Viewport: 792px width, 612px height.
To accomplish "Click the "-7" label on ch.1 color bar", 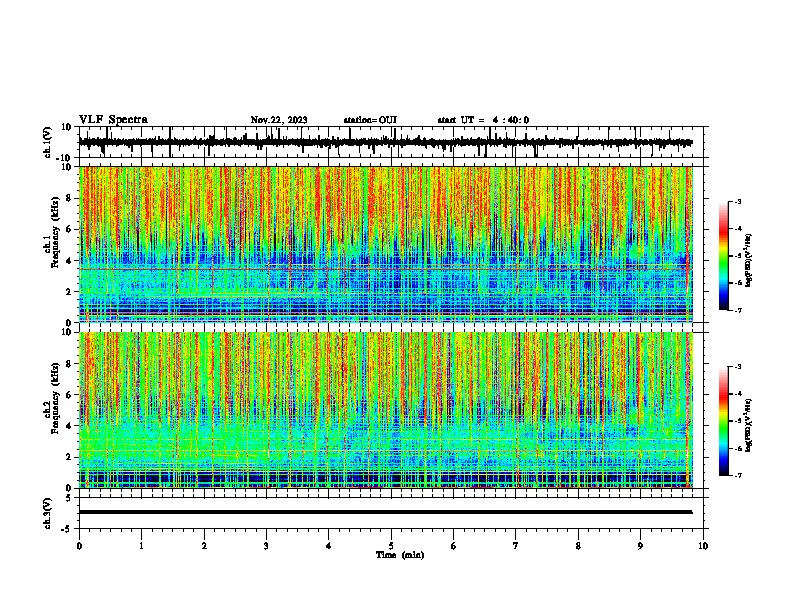I will pos(738,310).
